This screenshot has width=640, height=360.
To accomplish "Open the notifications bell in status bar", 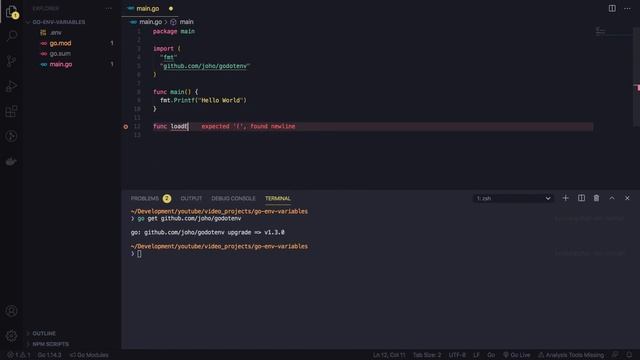I will tap(629, 355).
